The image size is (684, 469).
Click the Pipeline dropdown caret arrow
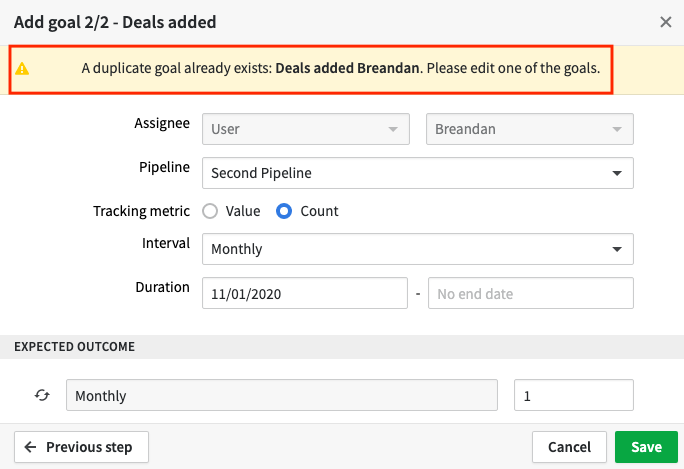[x=617, y=173]
